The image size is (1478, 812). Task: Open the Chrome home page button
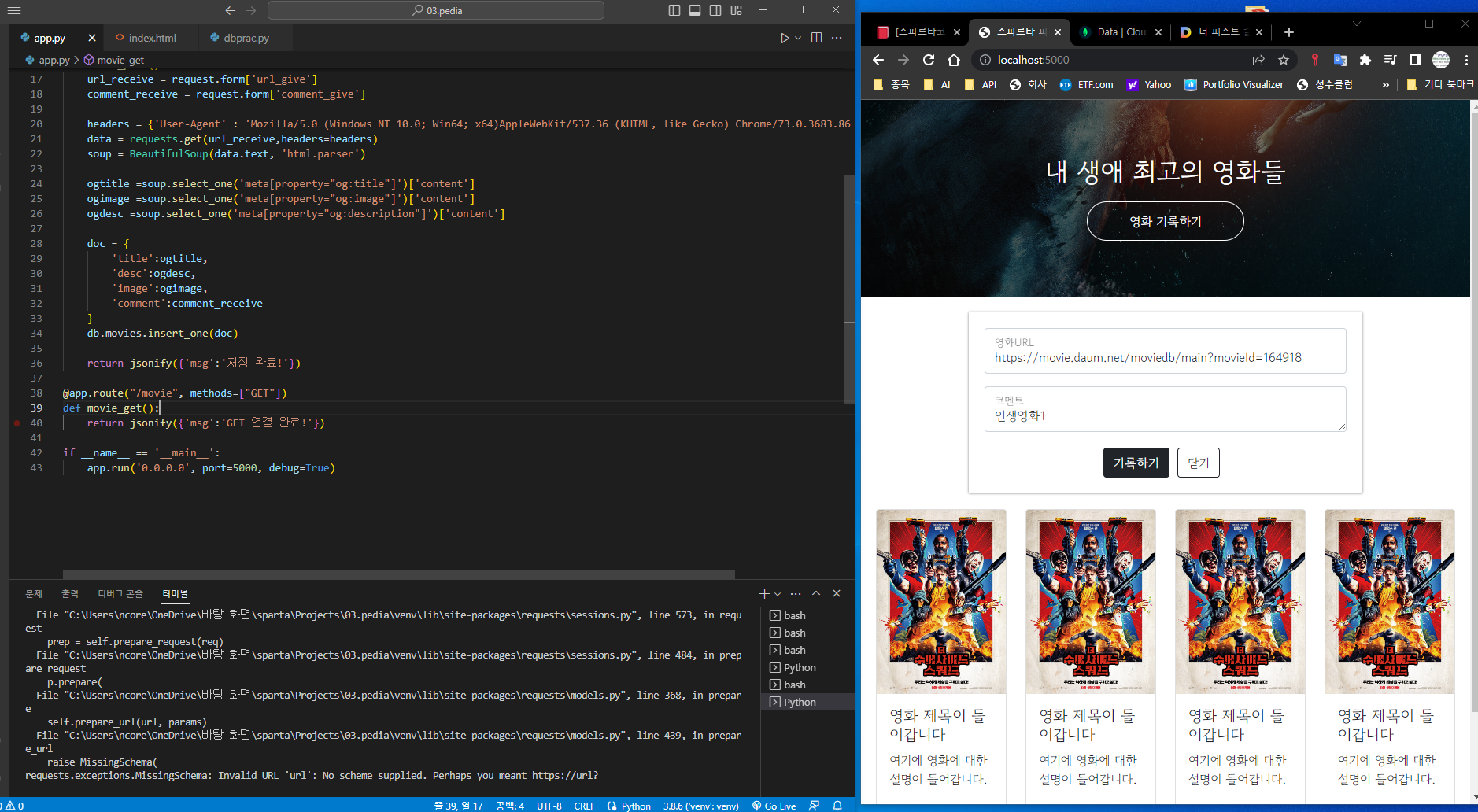[x=954, y=60]
